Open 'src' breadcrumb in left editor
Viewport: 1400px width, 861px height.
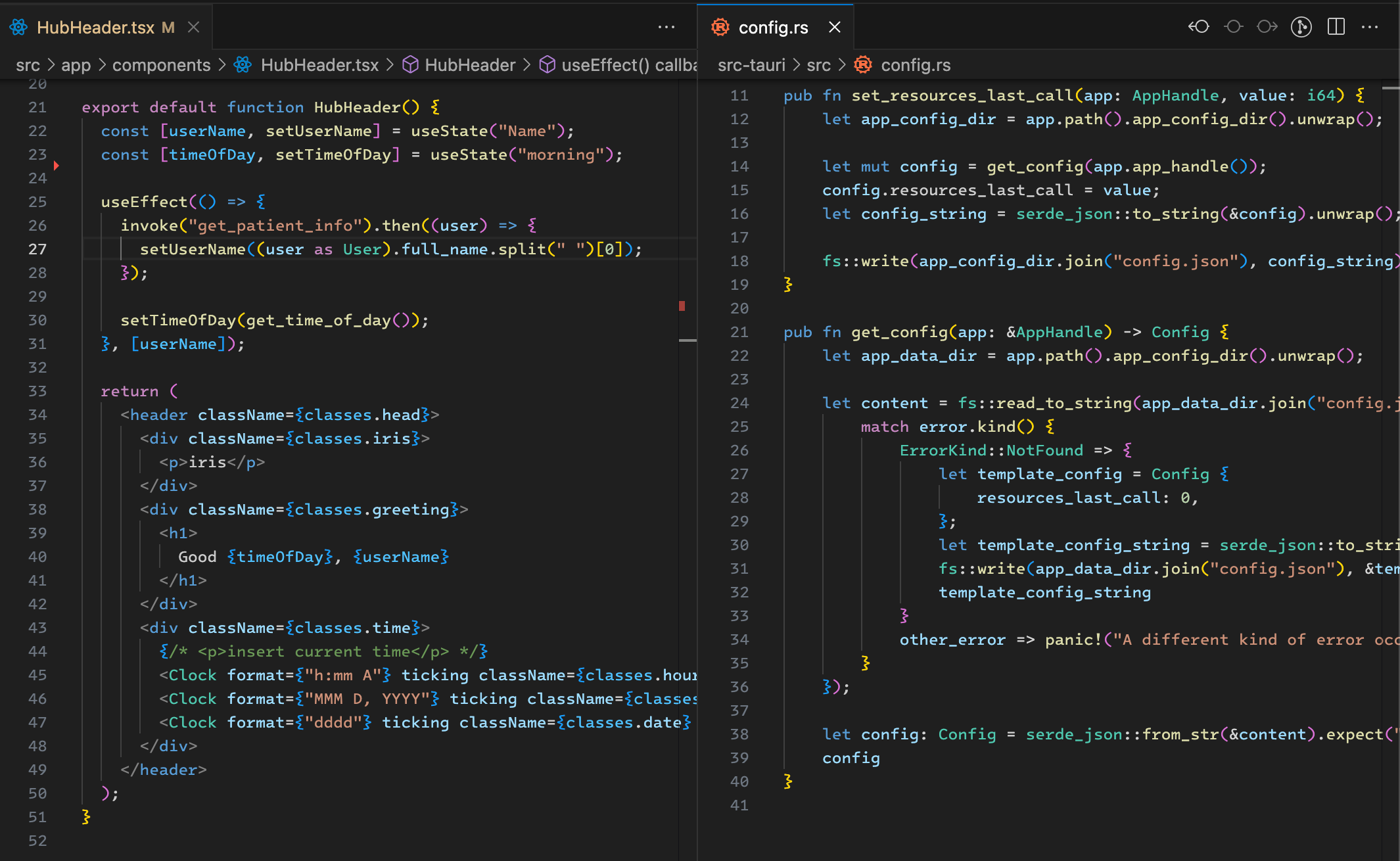(x=28, y=65)
